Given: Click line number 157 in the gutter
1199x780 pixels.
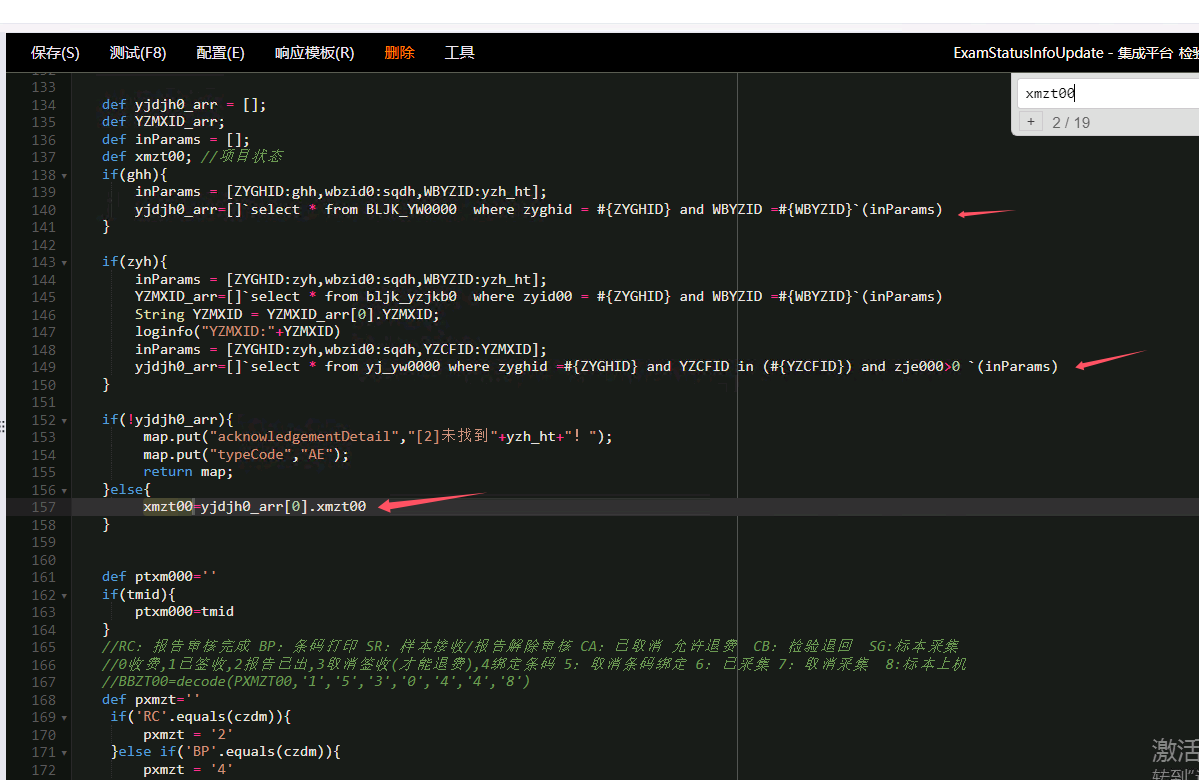Looking at the screenshot, I should [x=44, y=507].
